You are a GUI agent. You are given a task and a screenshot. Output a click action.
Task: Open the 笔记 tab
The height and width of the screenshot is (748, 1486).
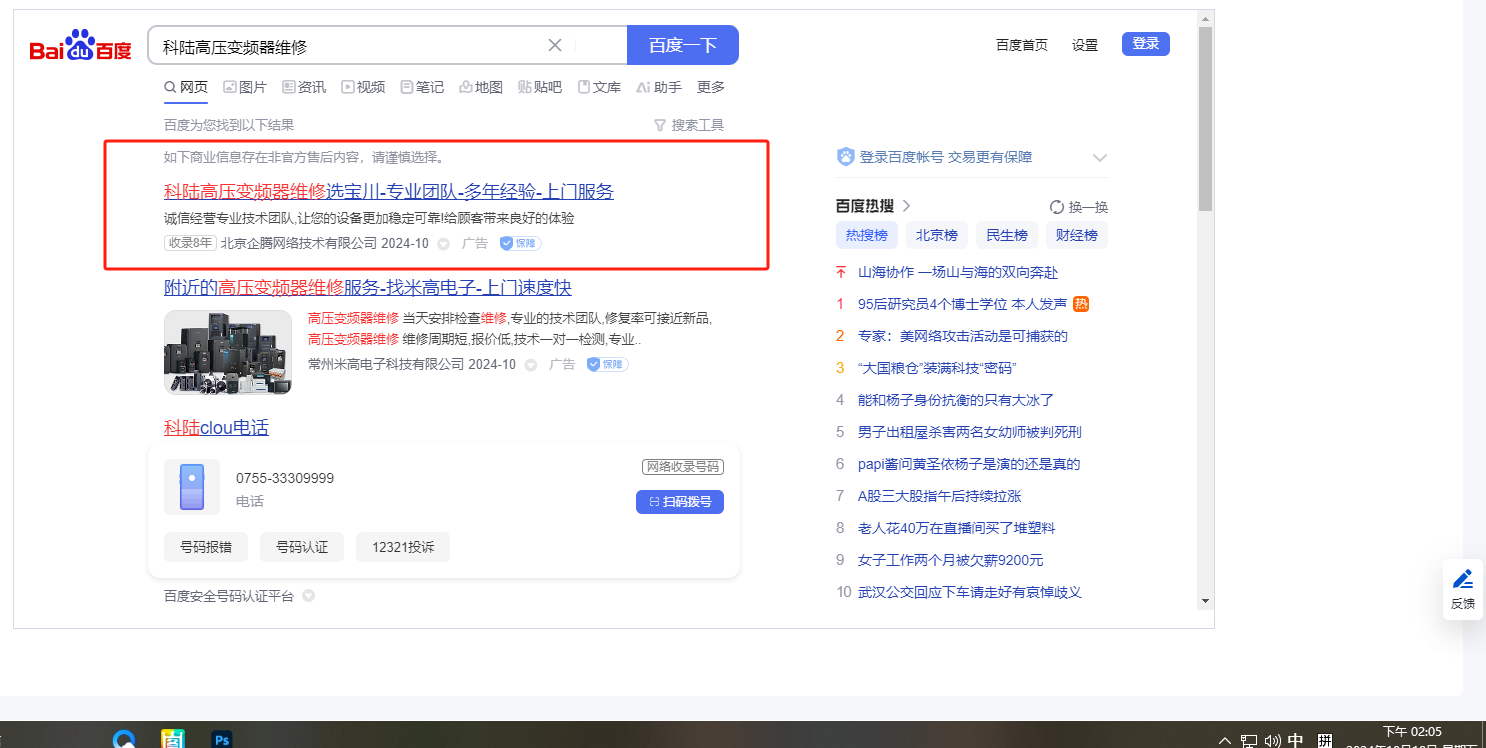tap(422, 87)
